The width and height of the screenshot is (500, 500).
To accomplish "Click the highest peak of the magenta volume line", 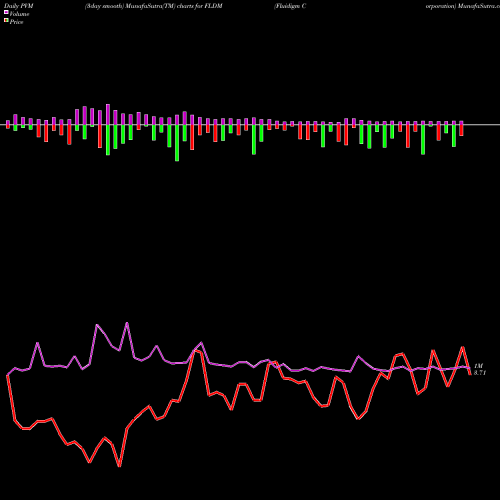I will [127, 323].
